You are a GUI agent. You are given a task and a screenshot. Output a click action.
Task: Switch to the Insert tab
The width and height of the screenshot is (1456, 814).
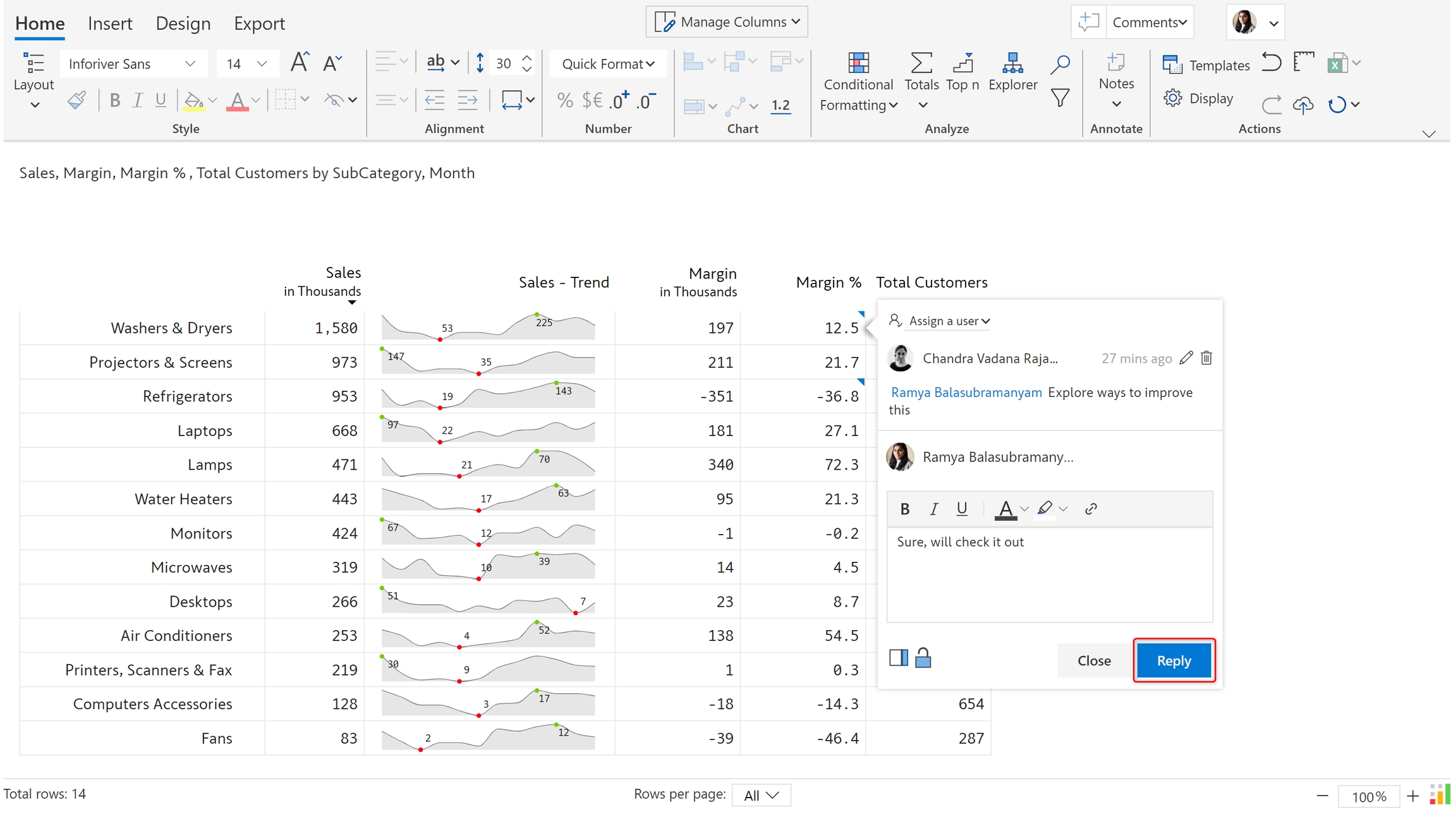110,23
